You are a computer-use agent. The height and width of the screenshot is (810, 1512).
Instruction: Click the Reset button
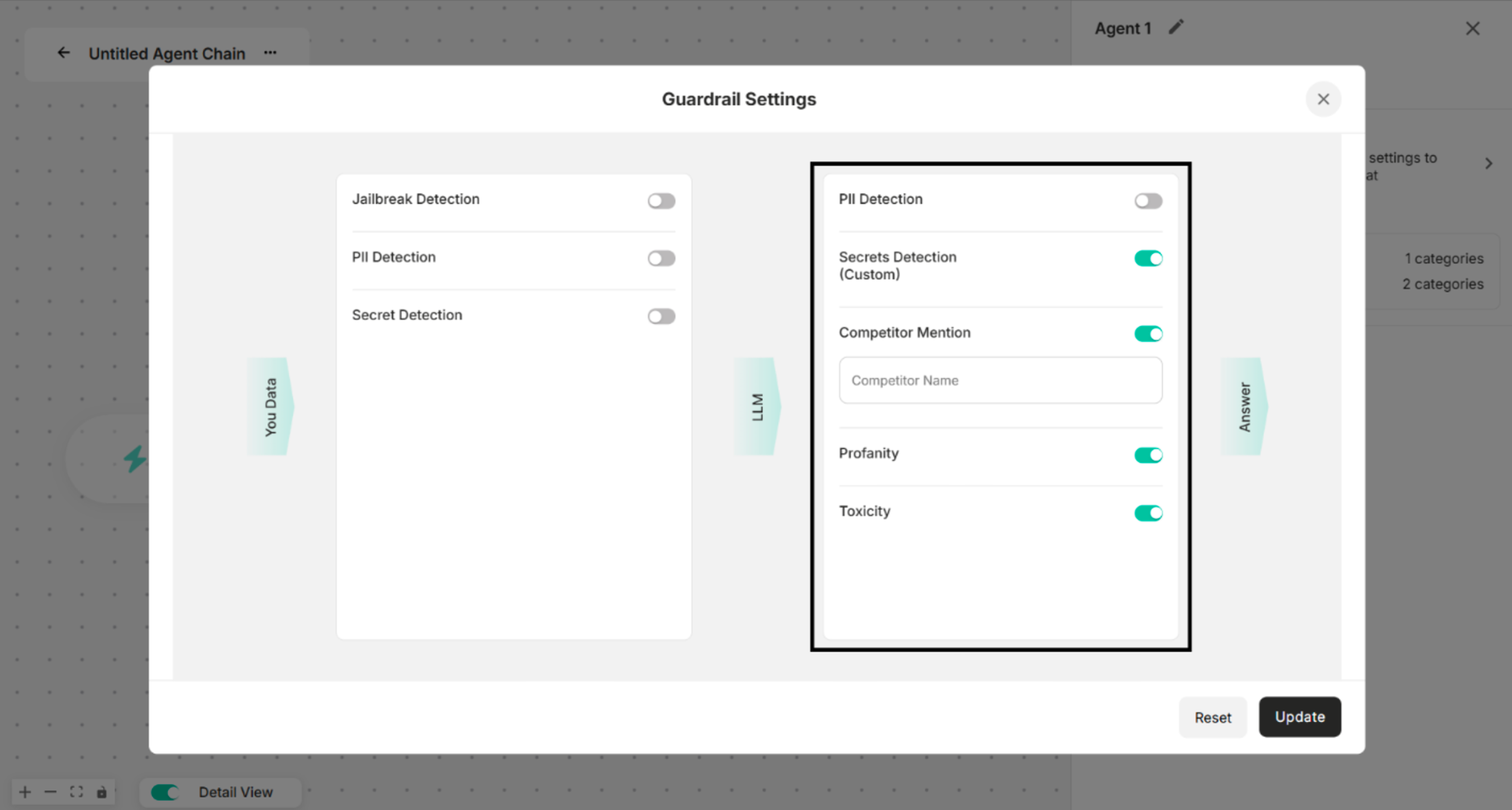point(1213,717)
